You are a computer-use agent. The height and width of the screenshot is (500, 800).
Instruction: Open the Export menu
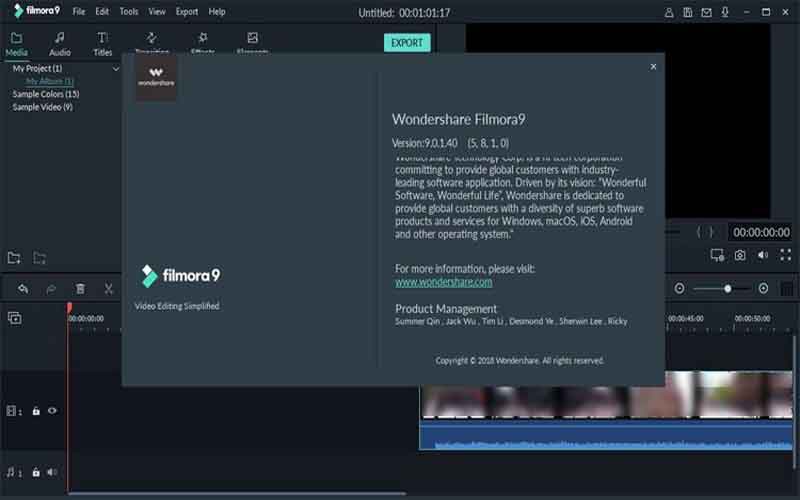point(187,11)
